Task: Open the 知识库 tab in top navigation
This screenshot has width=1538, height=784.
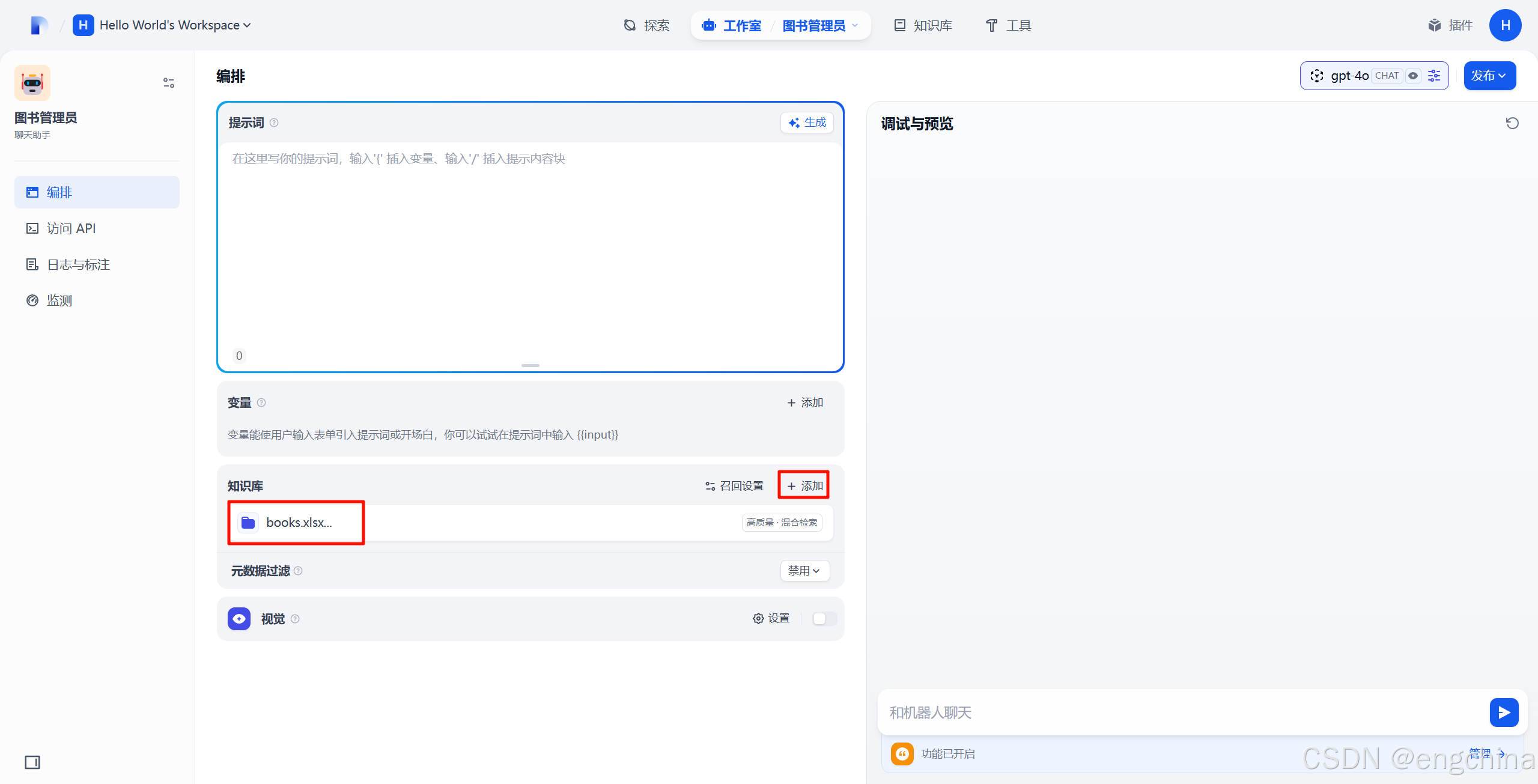Action: tap(923, 25)
